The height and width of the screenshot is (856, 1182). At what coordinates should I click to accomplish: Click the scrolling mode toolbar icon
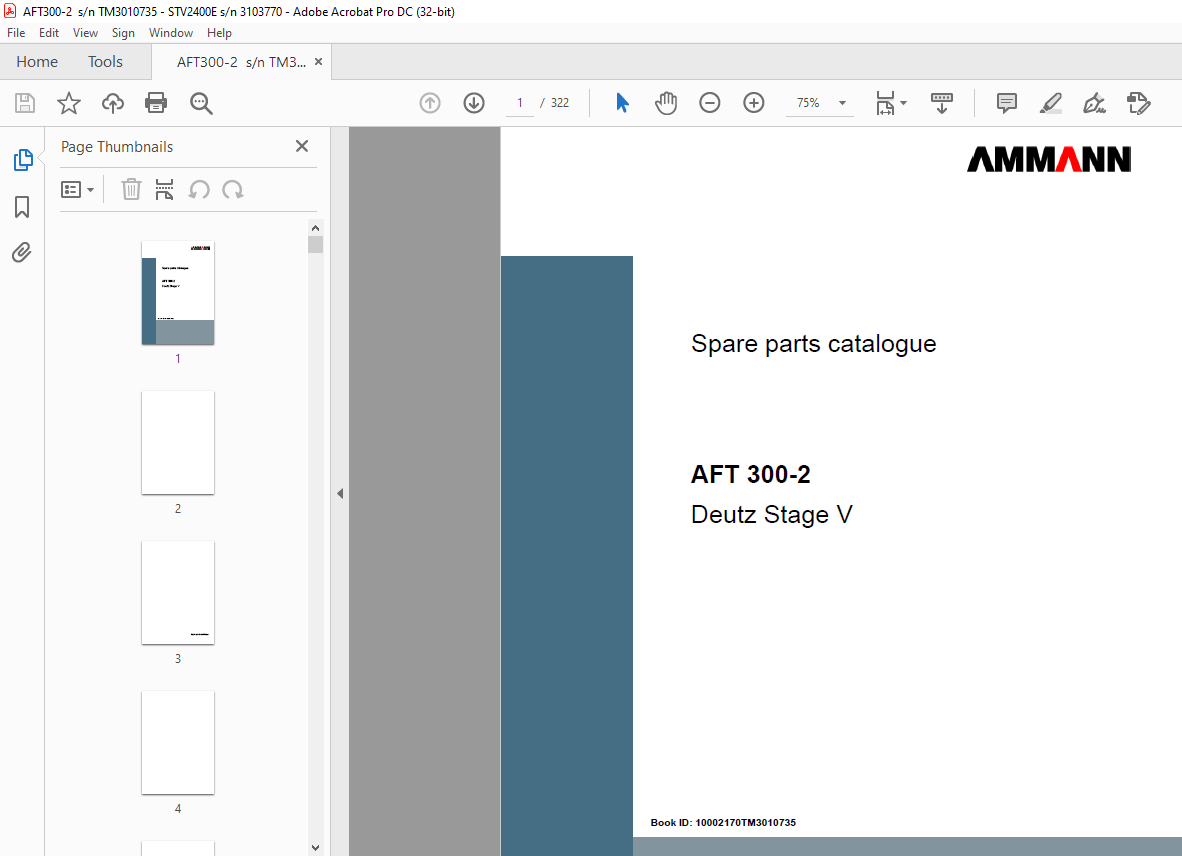pos(942,103)
